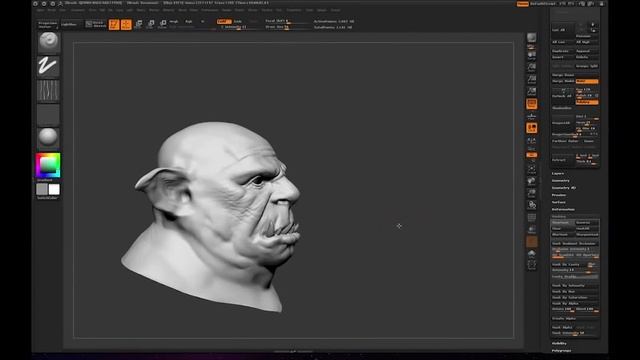
Task: Launch Projection Master
Action: click(x=47, y=24)
